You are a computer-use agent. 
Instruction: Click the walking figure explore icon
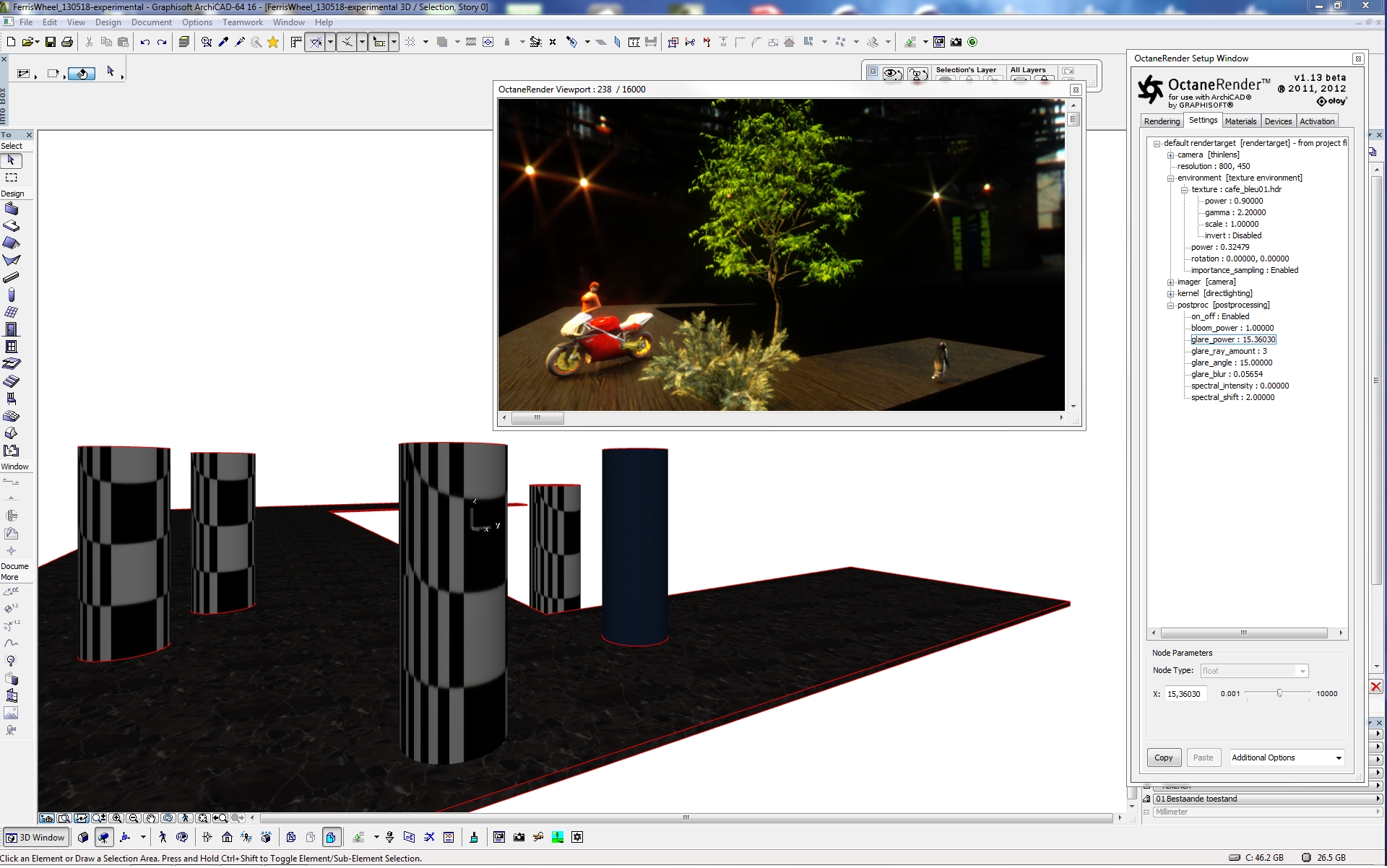pos(163,838)
